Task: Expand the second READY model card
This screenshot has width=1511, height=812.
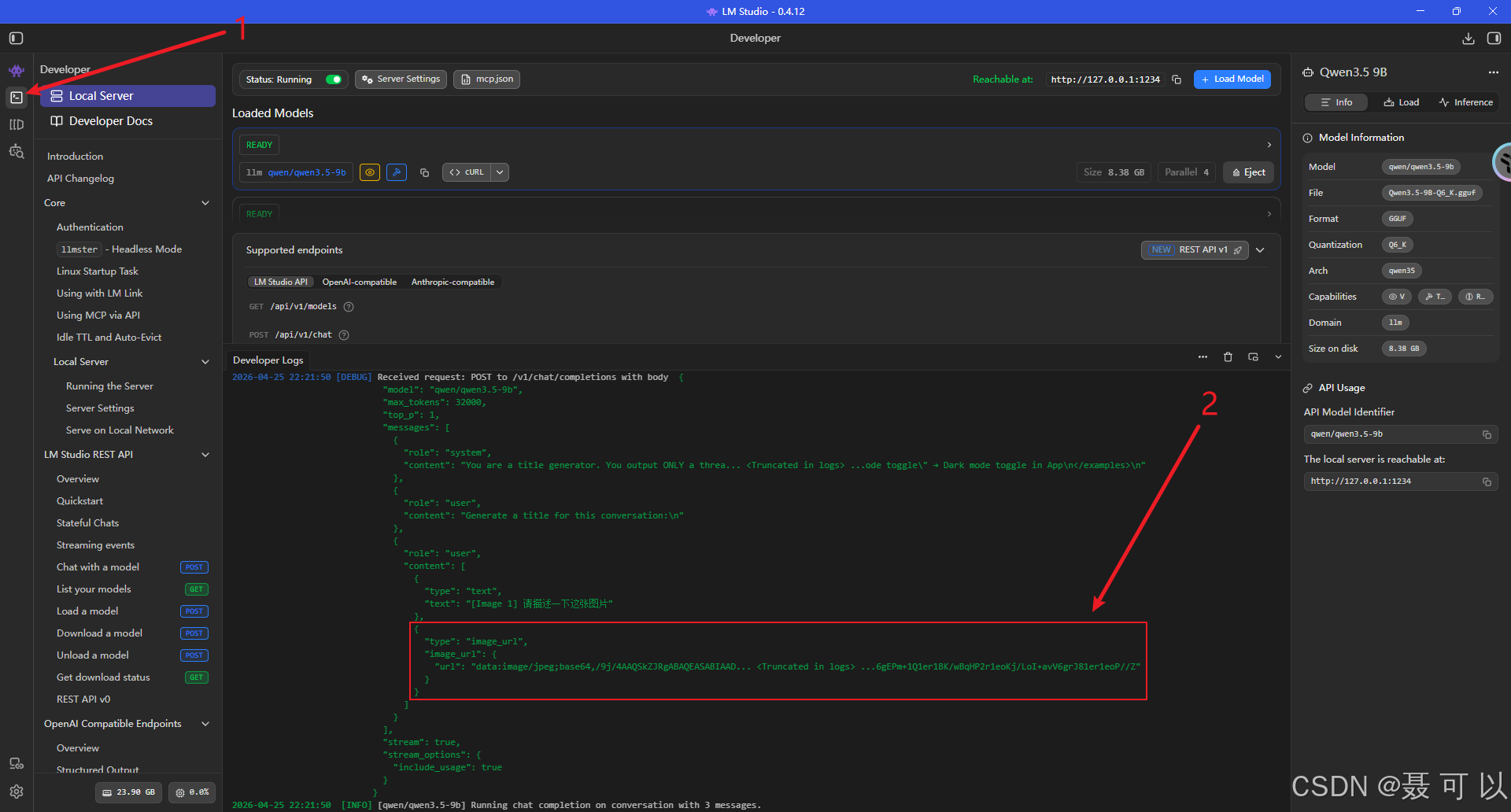Action: pos(1269,214)
